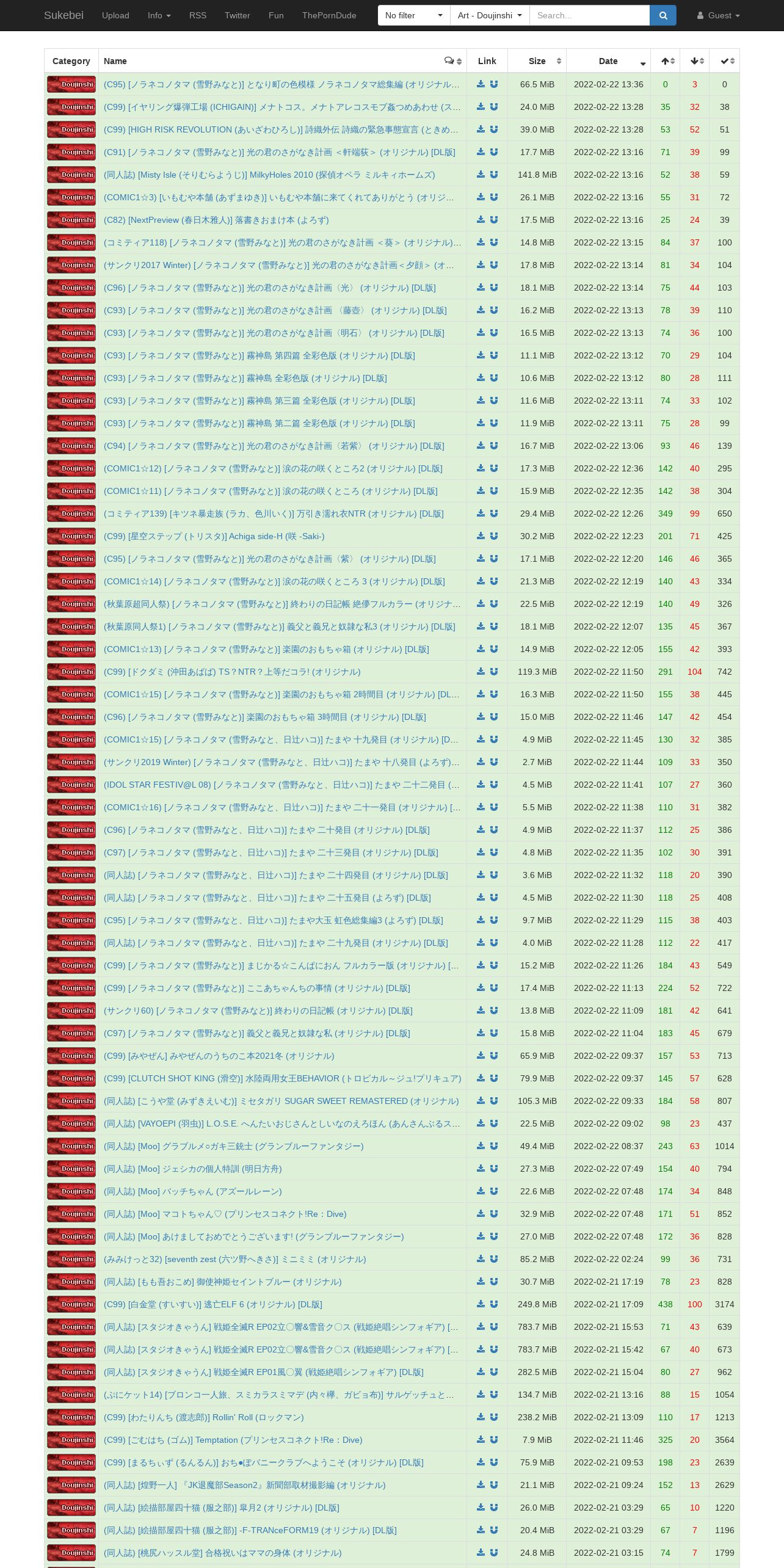Open magnet link for the 9.7 MiB entry
Viewport: 784px width, 1568px height.
[x=494, y=920]
